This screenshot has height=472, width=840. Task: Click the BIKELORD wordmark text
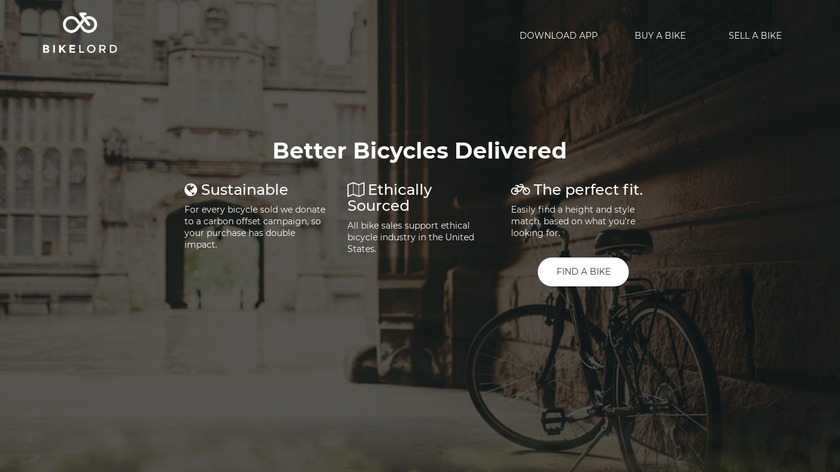pos(80,49)
